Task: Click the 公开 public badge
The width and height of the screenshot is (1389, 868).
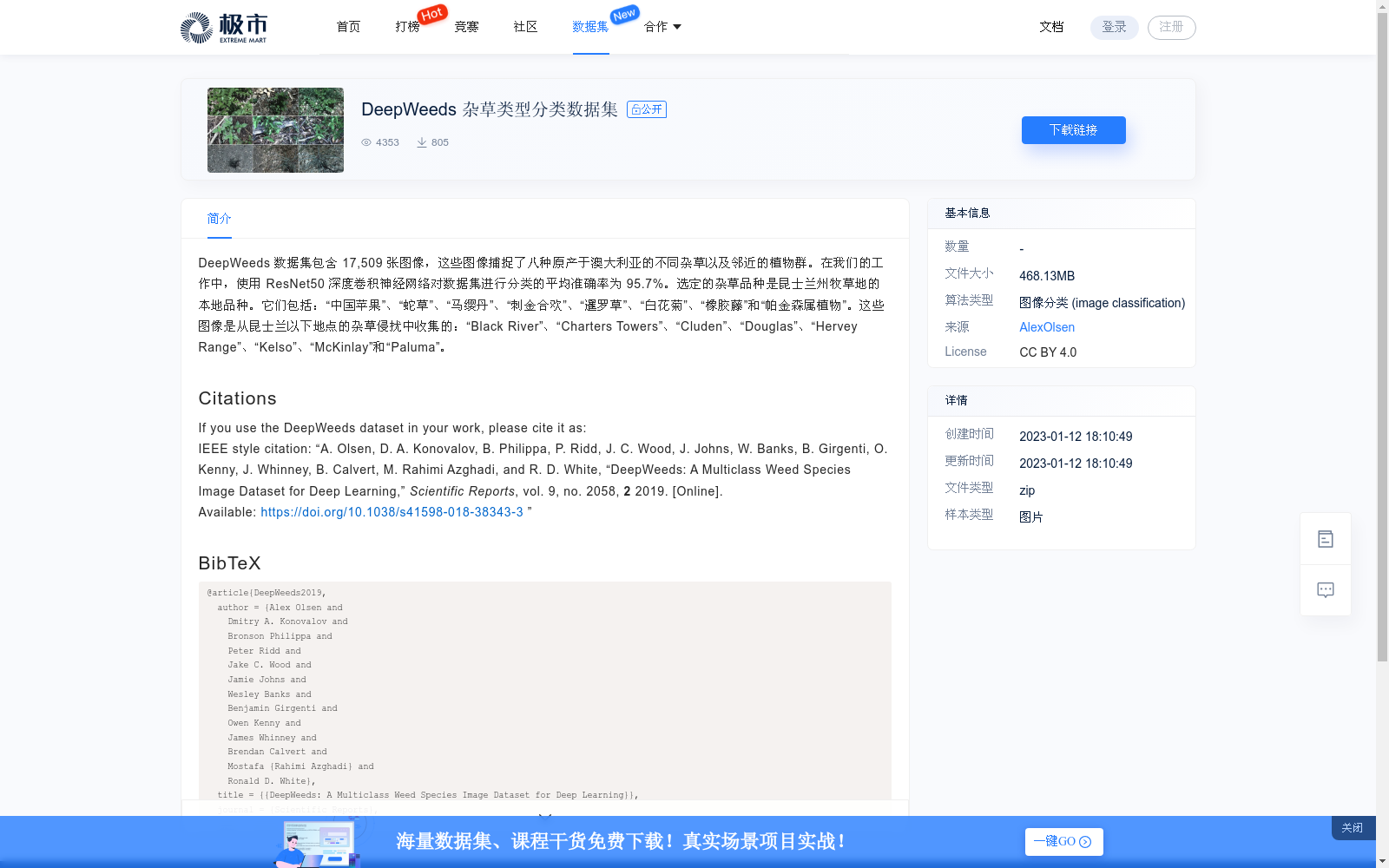Action: point(647,109)
